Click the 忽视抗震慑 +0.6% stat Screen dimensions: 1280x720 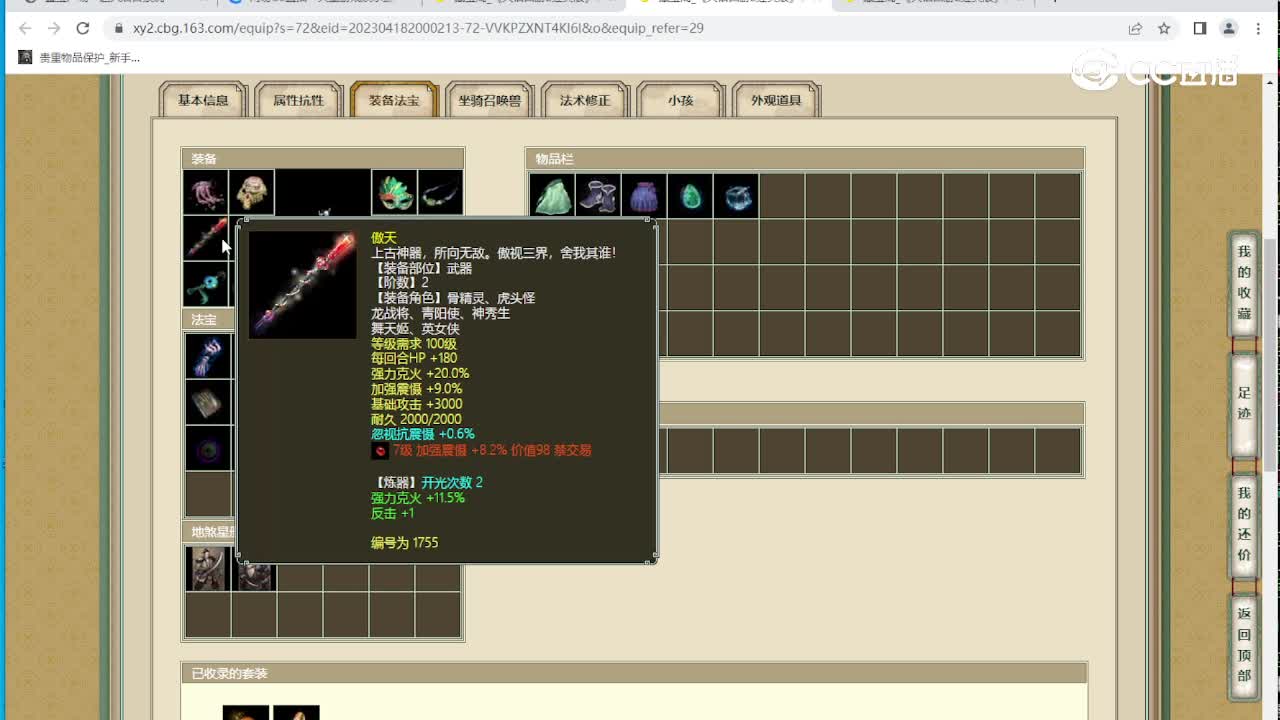pyautogui.click(x=423, y=434)
